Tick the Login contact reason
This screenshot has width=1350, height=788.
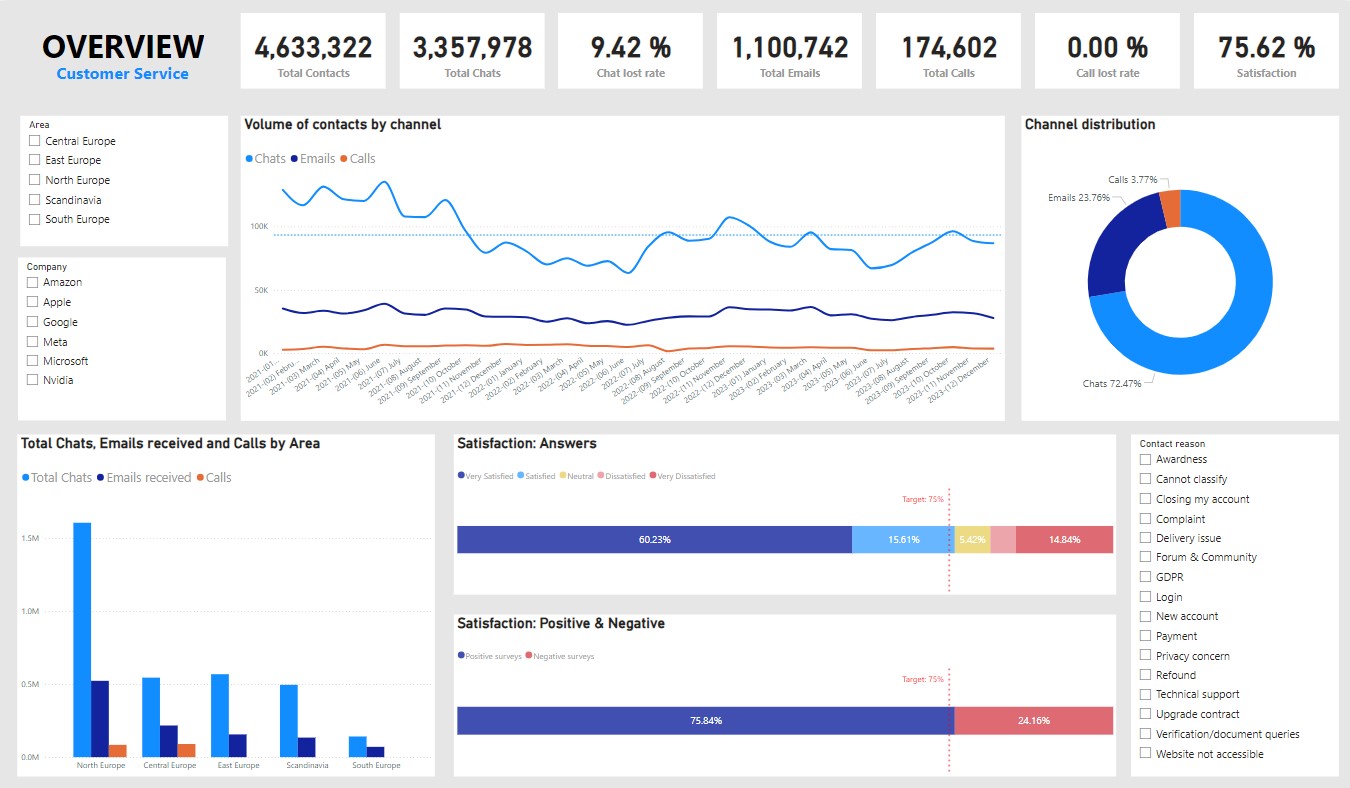[x=1146, y=597]
